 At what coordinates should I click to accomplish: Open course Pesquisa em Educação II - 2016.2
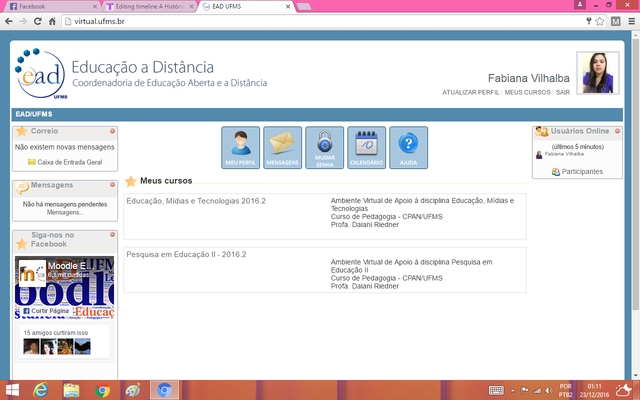tap(186, 255)
